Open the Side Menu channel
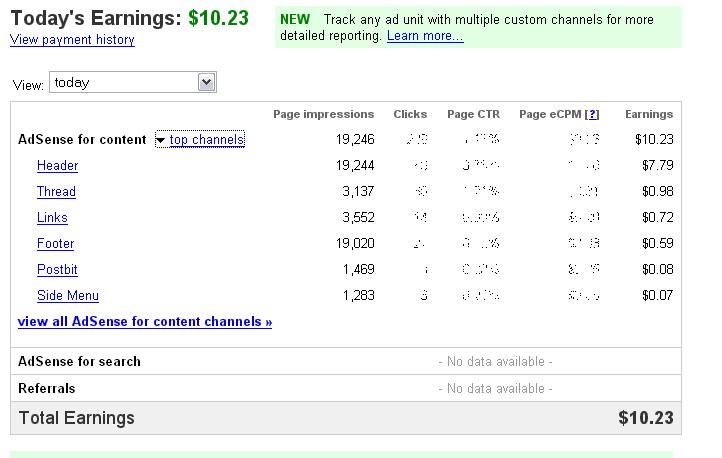 67,296
